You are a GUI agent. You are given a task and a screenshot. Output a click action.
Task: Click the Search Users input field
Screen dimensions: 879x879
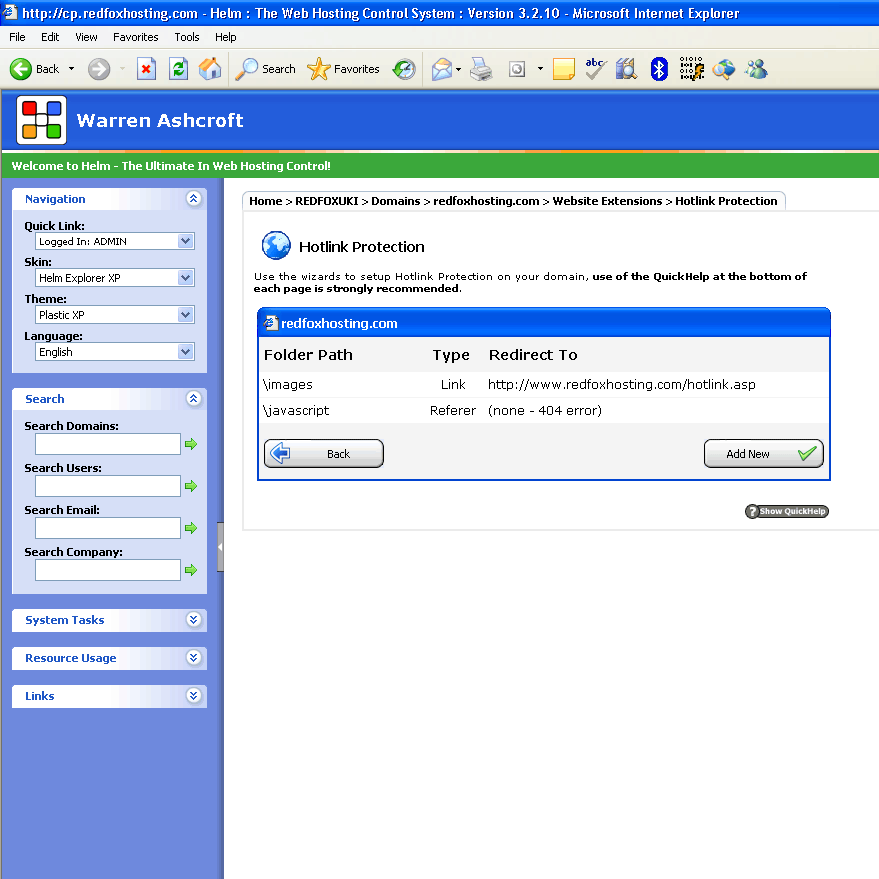[108, 486]
